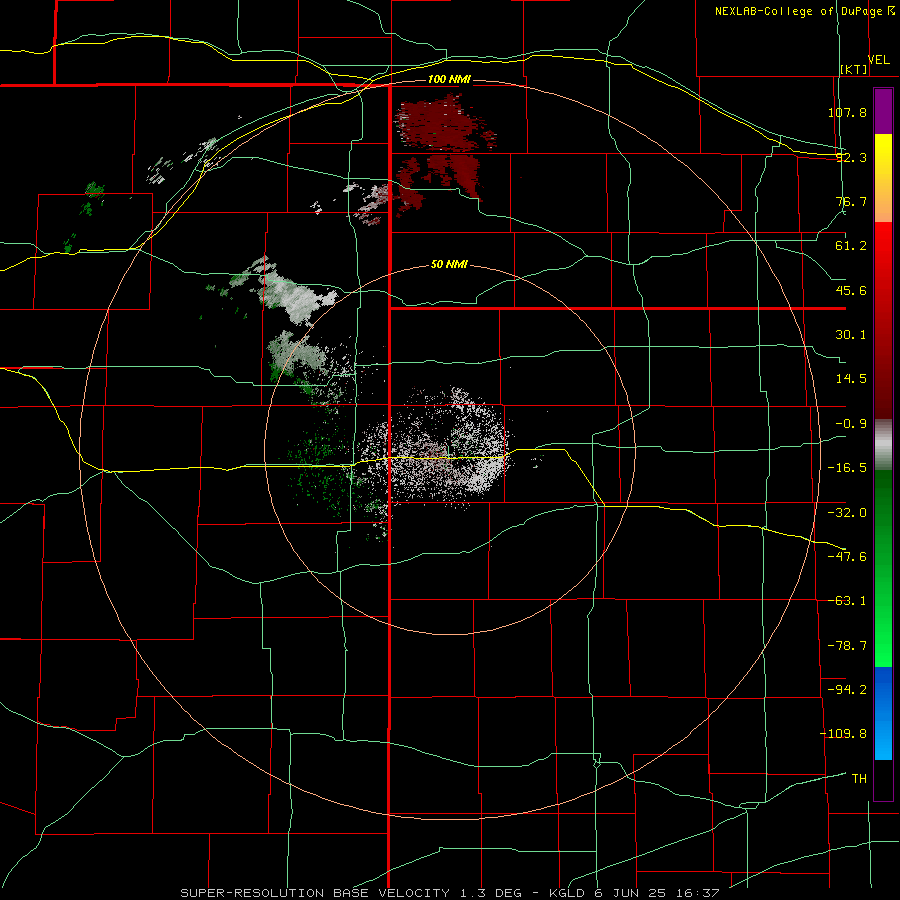Image resolution: width=900 pixels, height=900 pixels.
Task: Select the -94.2 velocity scale value
Action: pyautogui.click(x=847, y=690)
